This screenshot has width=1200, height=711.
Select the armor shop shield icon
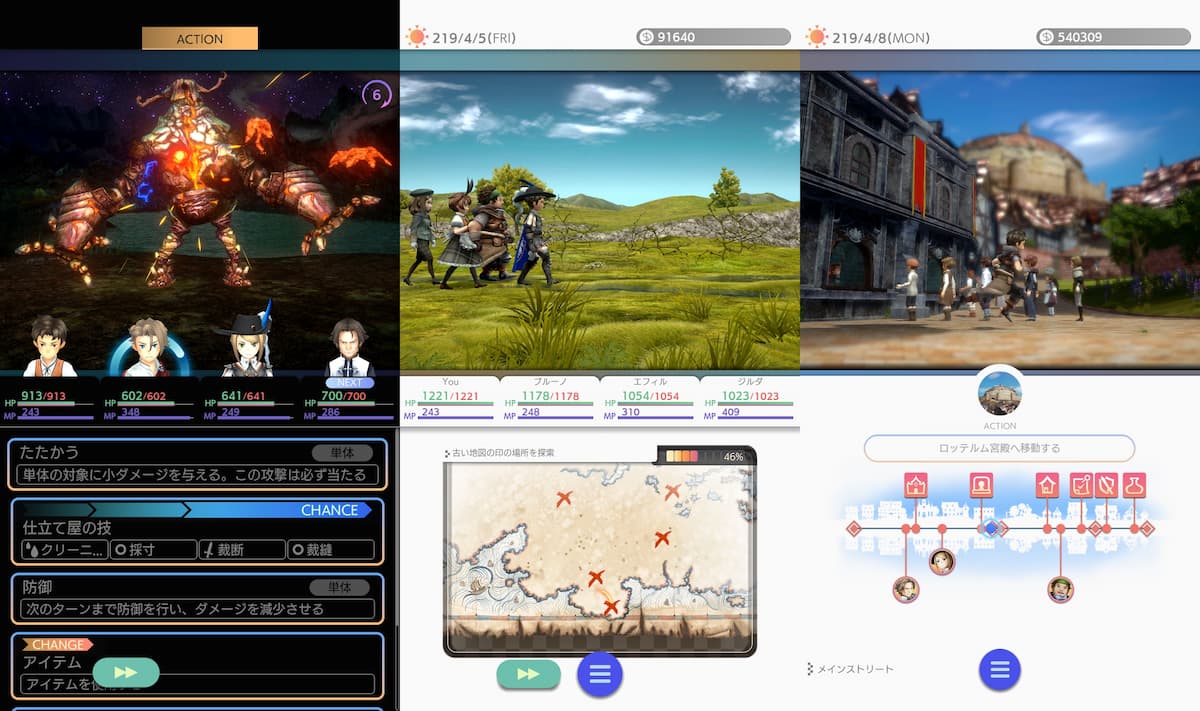1106,486
